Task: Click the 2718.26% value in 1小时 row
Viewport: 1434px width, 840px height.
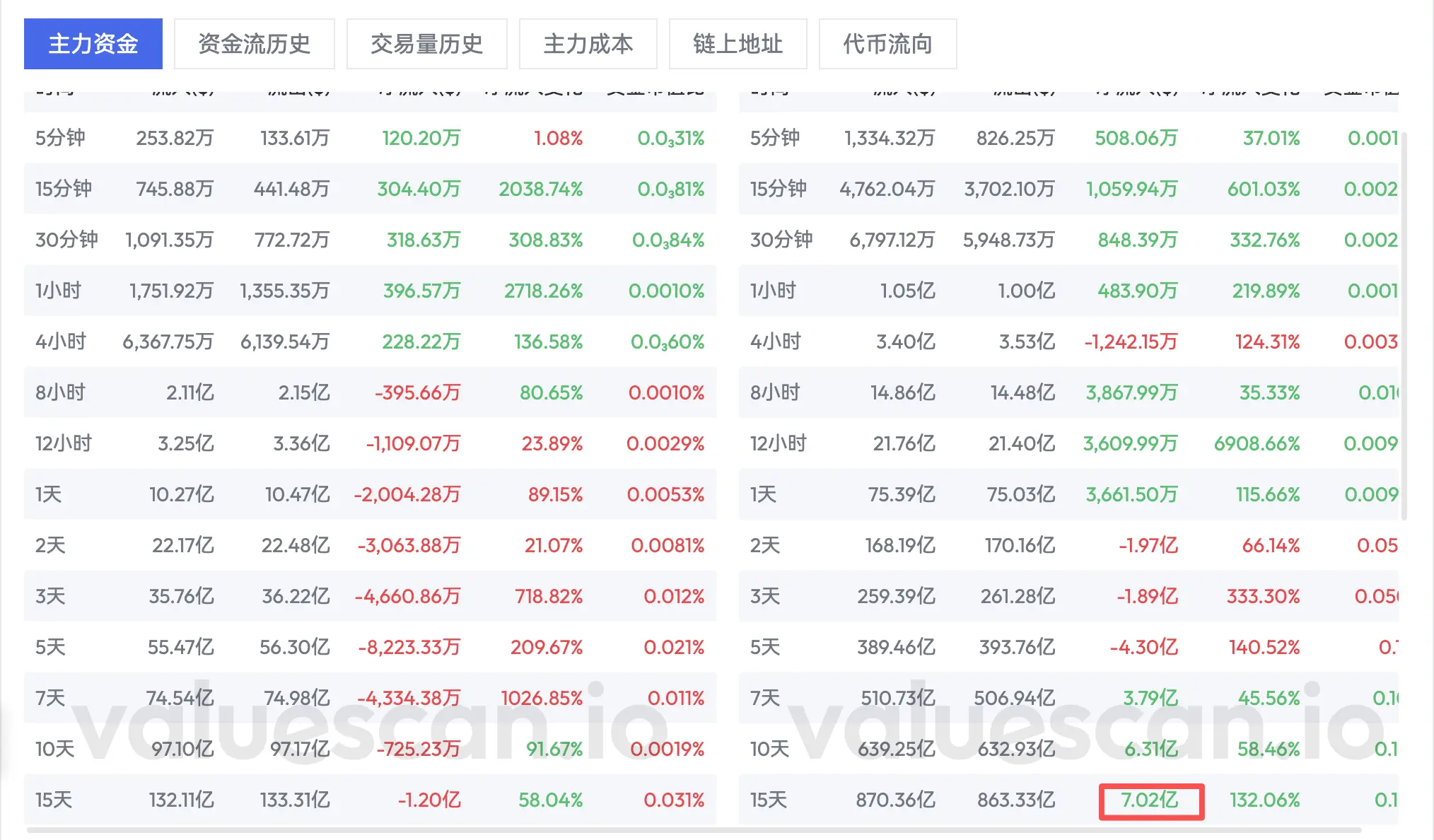Action: click(543, 291)
